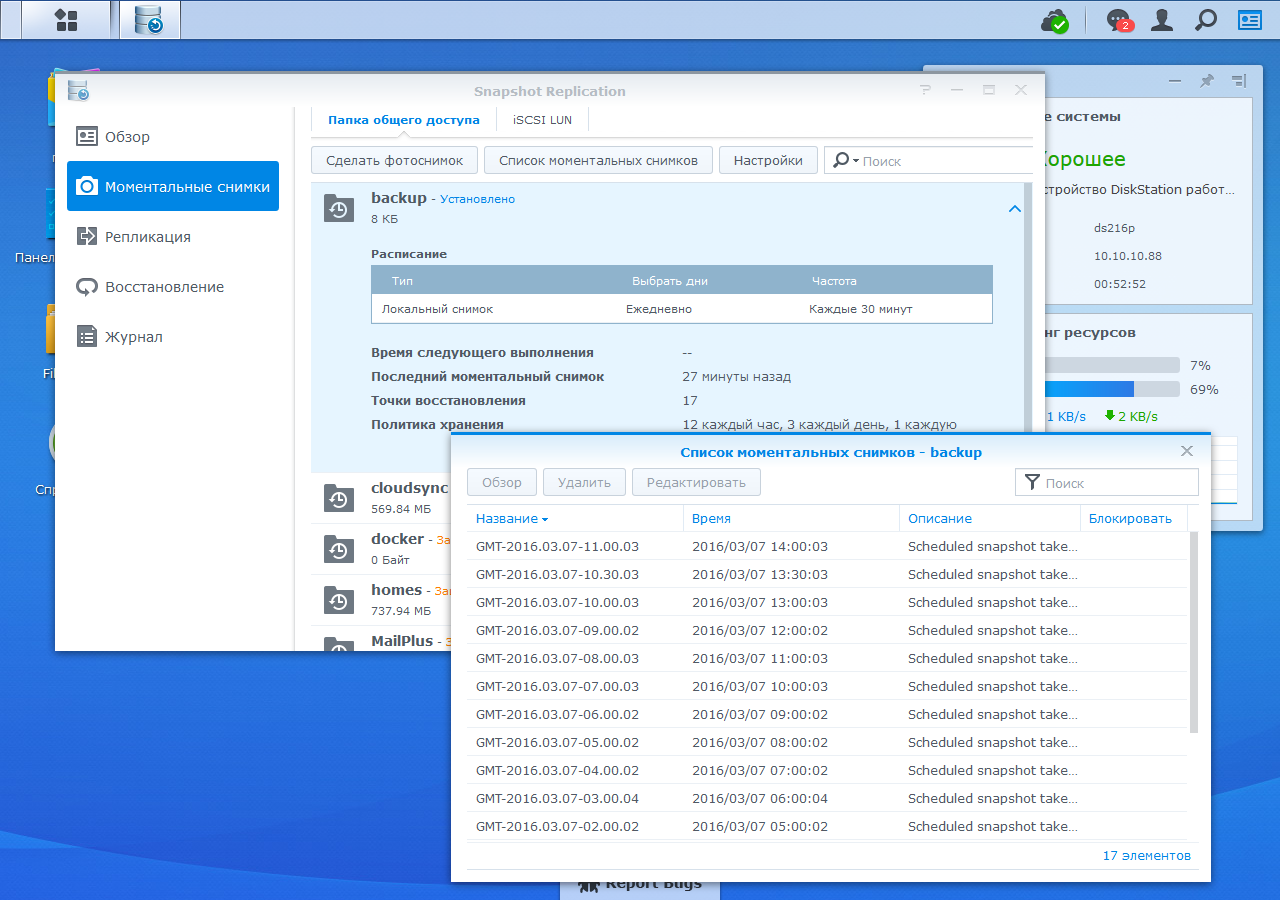Select snapshot GMT-2016.03.07-06.00.02
Image resolution: width=1280 pixels, height=900 pixels.
827,715
